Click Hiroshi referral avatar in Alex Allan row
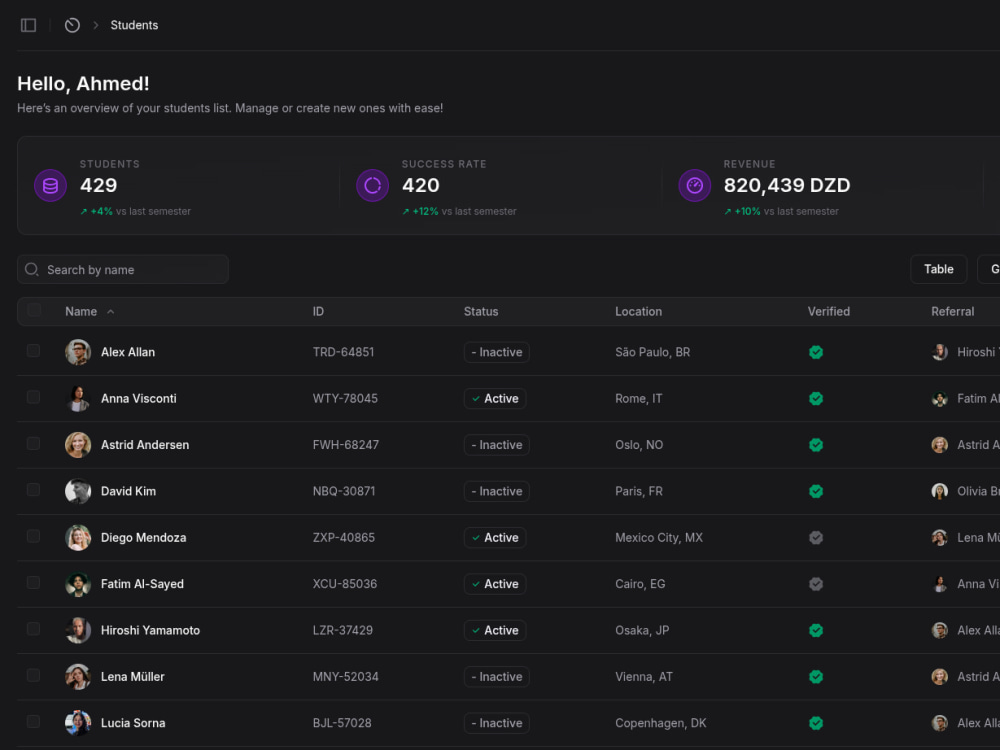The width and height of the screenshot is (1000, 750). [939, 352]
